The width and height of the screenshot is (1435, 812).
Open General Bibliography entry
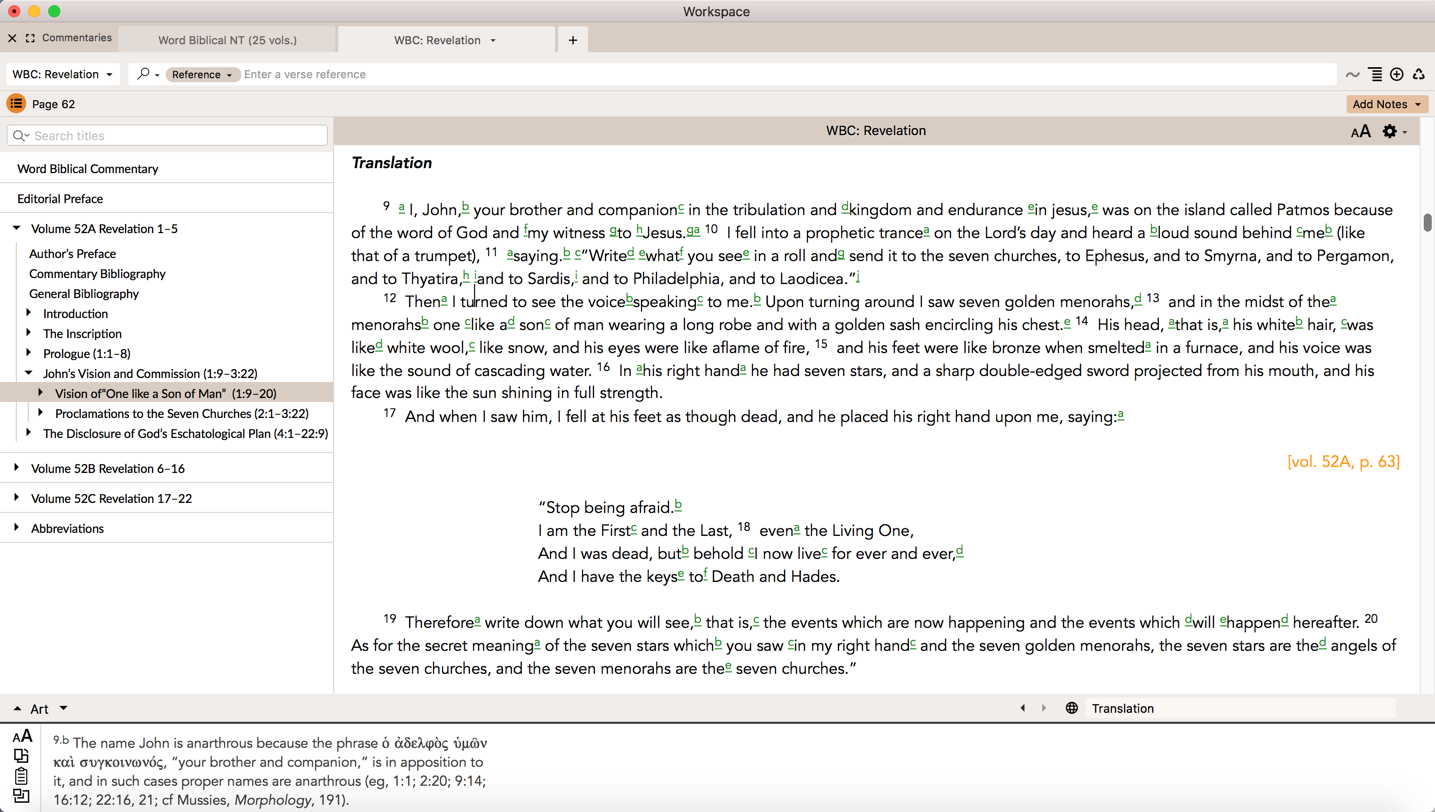[84, 294]
